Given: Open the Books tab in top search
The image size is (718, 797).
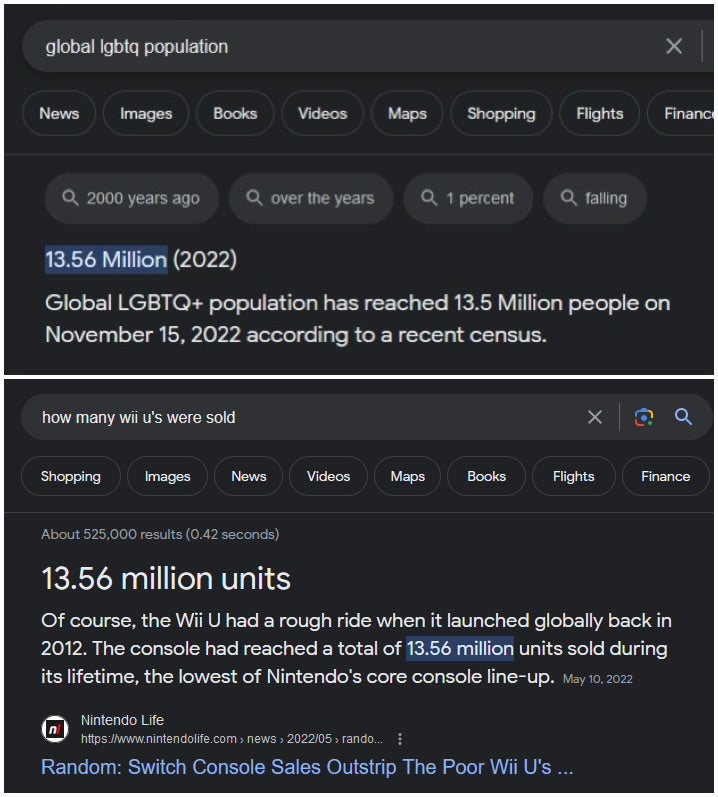Looking at the screenshot, I should click(x=235, y=113).
